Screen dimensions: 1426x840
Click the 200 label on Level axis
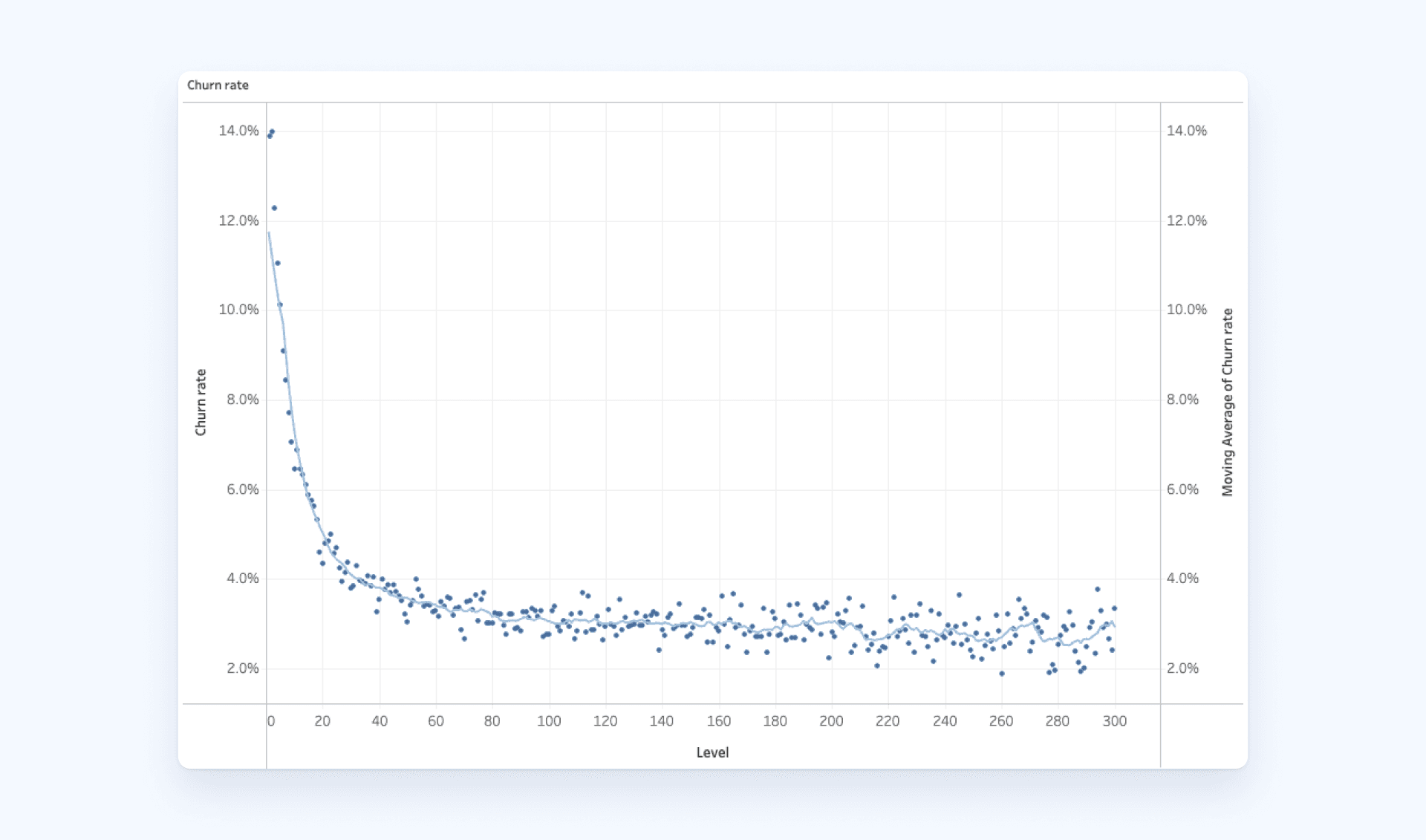[x=831, y=721]
